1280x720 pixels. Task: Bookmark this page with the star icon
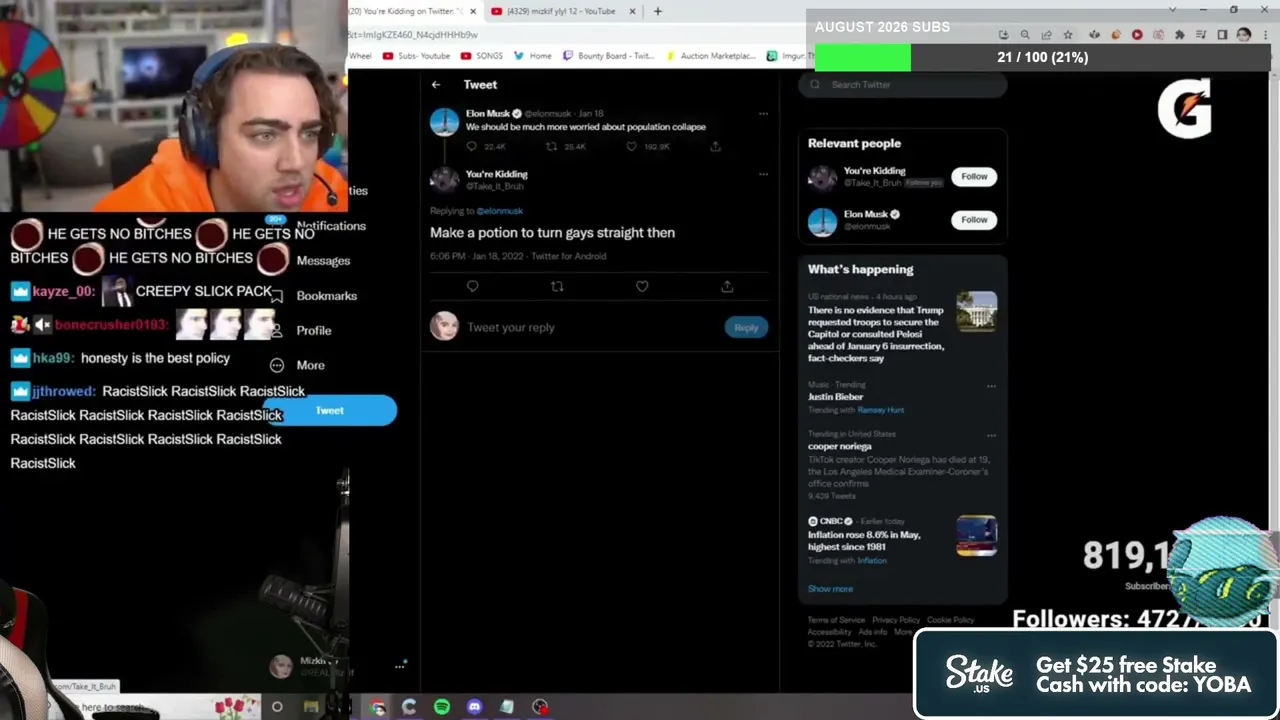[1068, 35]
